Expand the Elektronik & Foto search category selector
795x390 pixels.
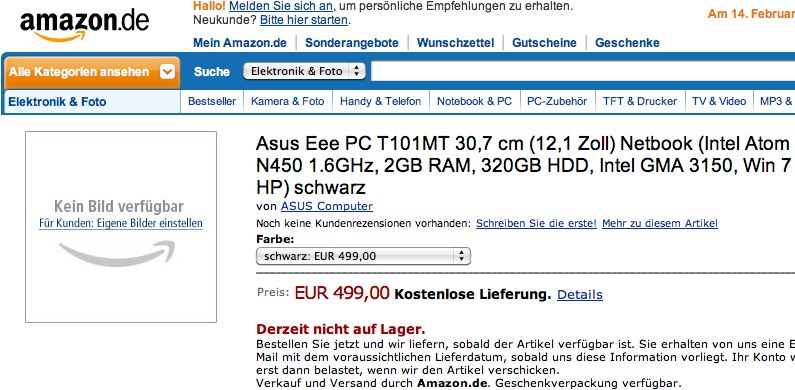pyautogui.click(x=304, y=71)
